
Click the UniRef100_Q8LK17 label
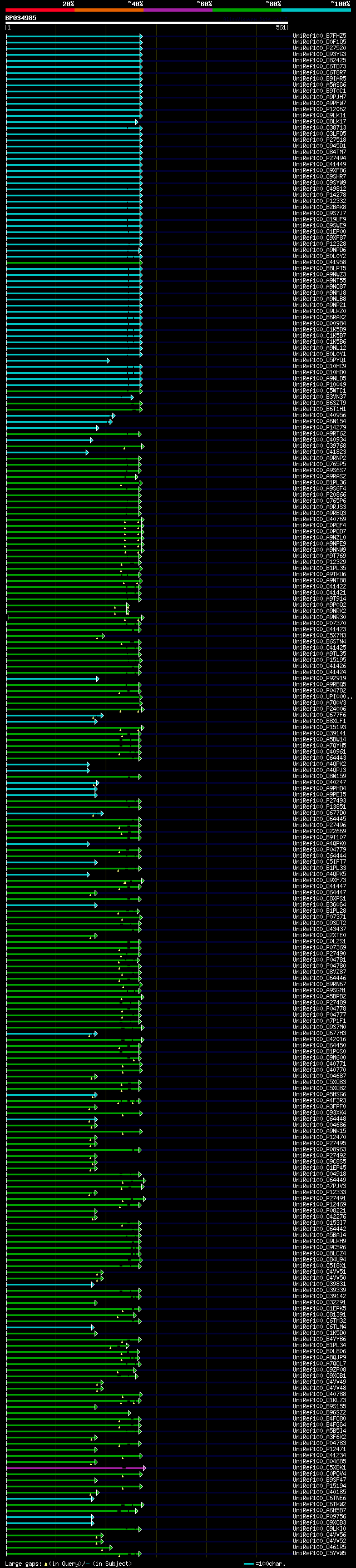[x=319, y=122]
